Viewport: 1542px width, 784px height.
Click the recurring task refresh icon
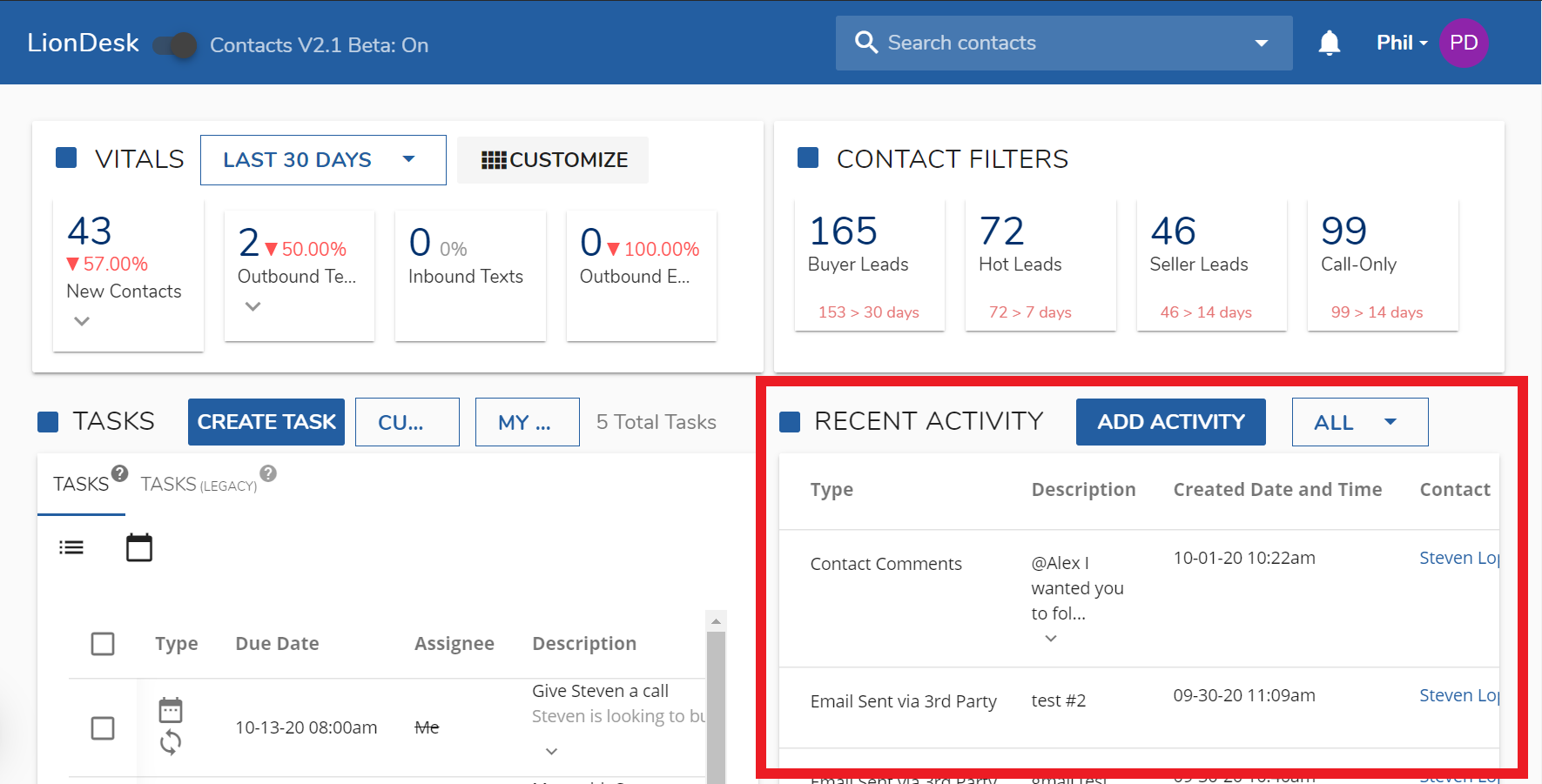171,742
